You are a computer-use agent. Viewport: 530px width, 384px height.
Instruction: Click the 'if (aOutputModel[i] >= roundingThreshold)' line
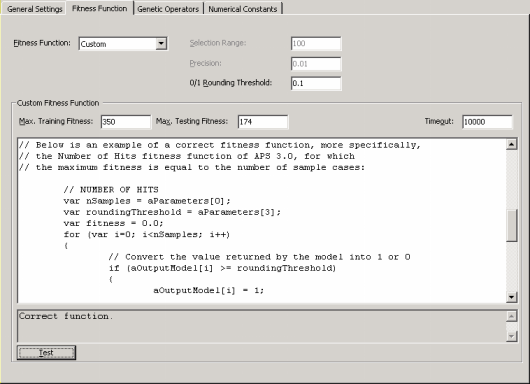222,268
